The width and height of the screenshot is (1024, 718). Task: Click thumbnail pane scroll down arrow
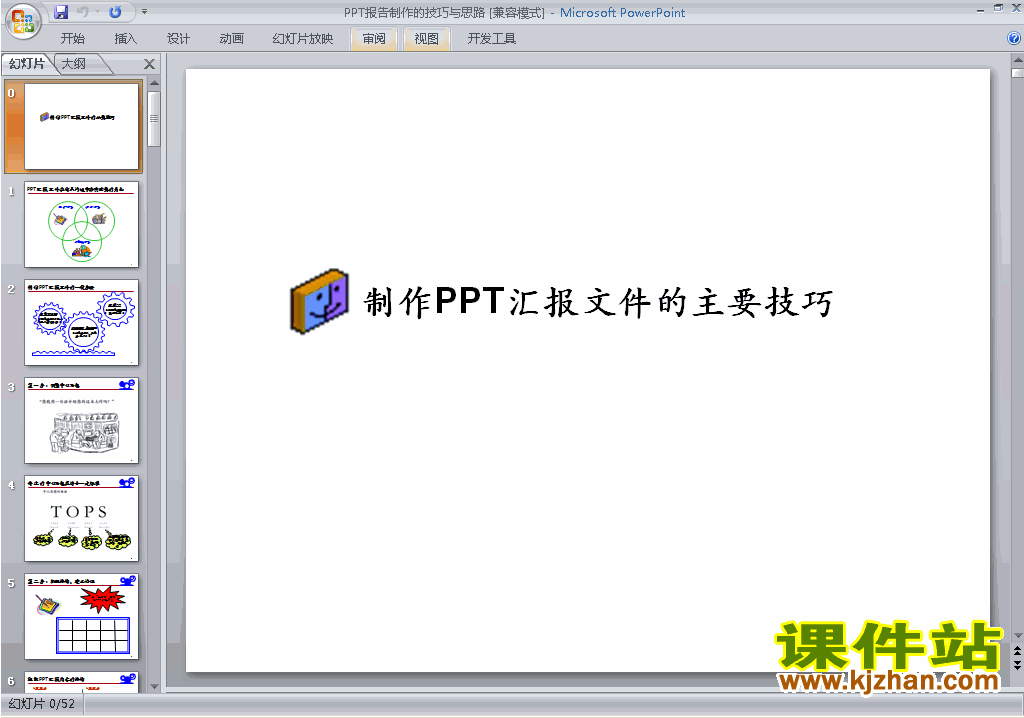[154, 687]
